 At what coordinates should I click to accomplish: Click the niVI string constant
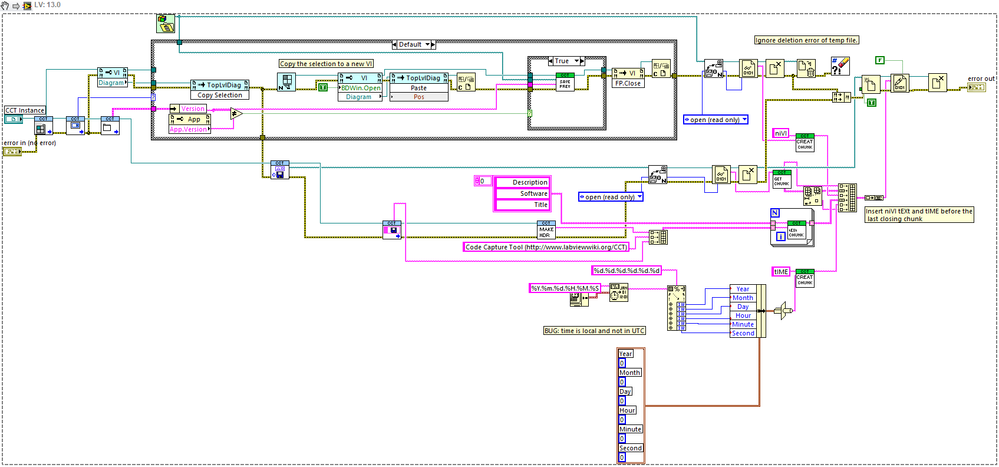(780, 133)
